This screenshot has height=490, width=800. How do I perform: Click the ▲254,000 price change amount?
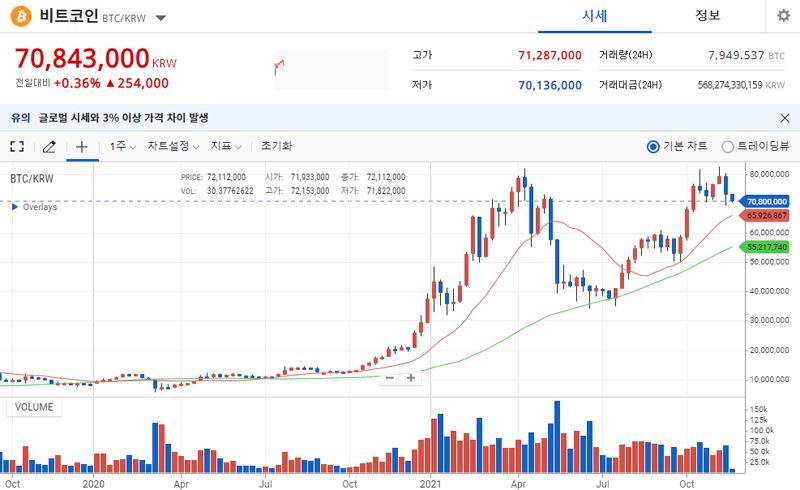[x=137, y=83]
